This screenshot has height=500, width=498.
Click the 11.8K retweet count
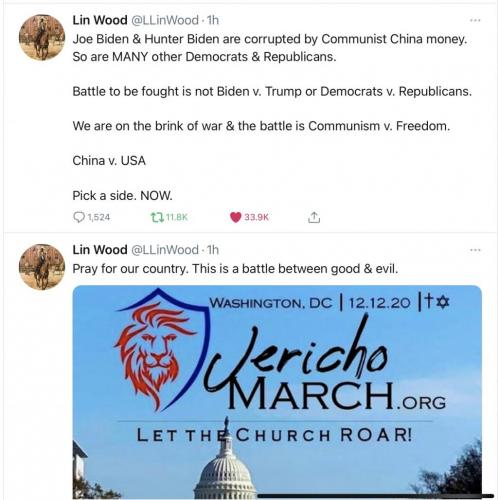(x=177, y=217)
